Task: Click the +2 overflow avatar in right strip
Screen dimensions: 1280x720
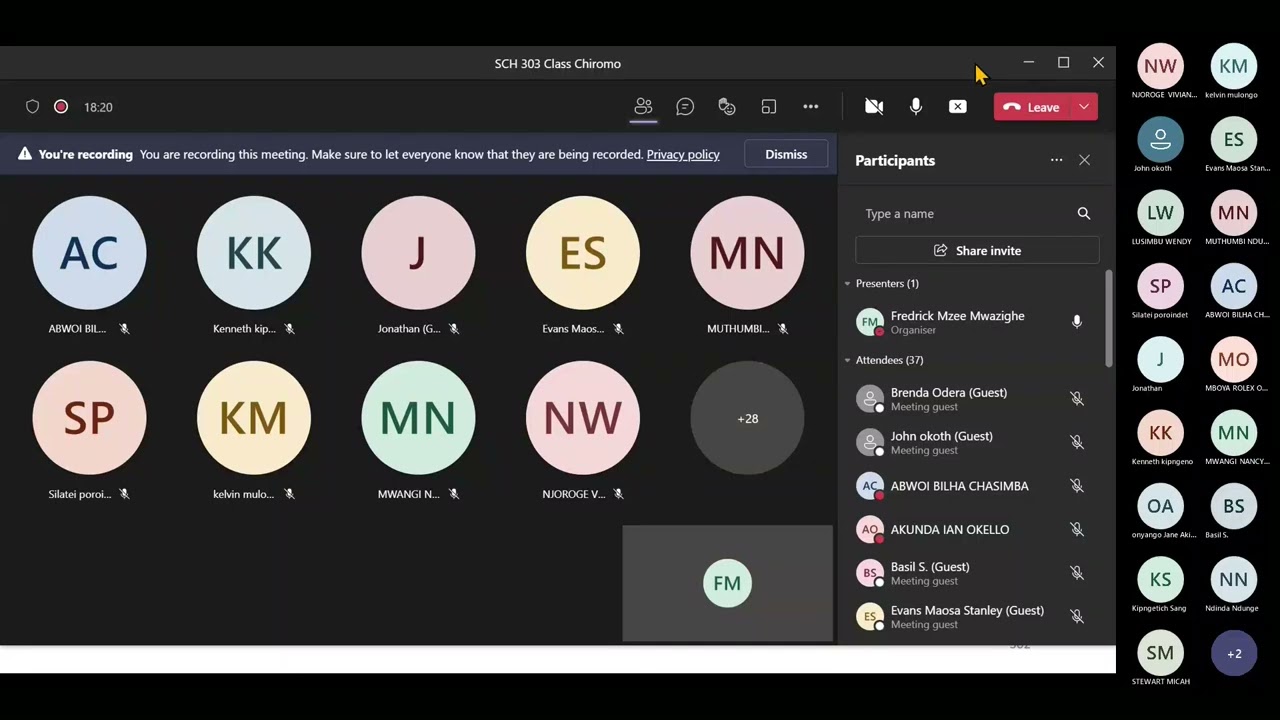Action: click(1234, 654)
